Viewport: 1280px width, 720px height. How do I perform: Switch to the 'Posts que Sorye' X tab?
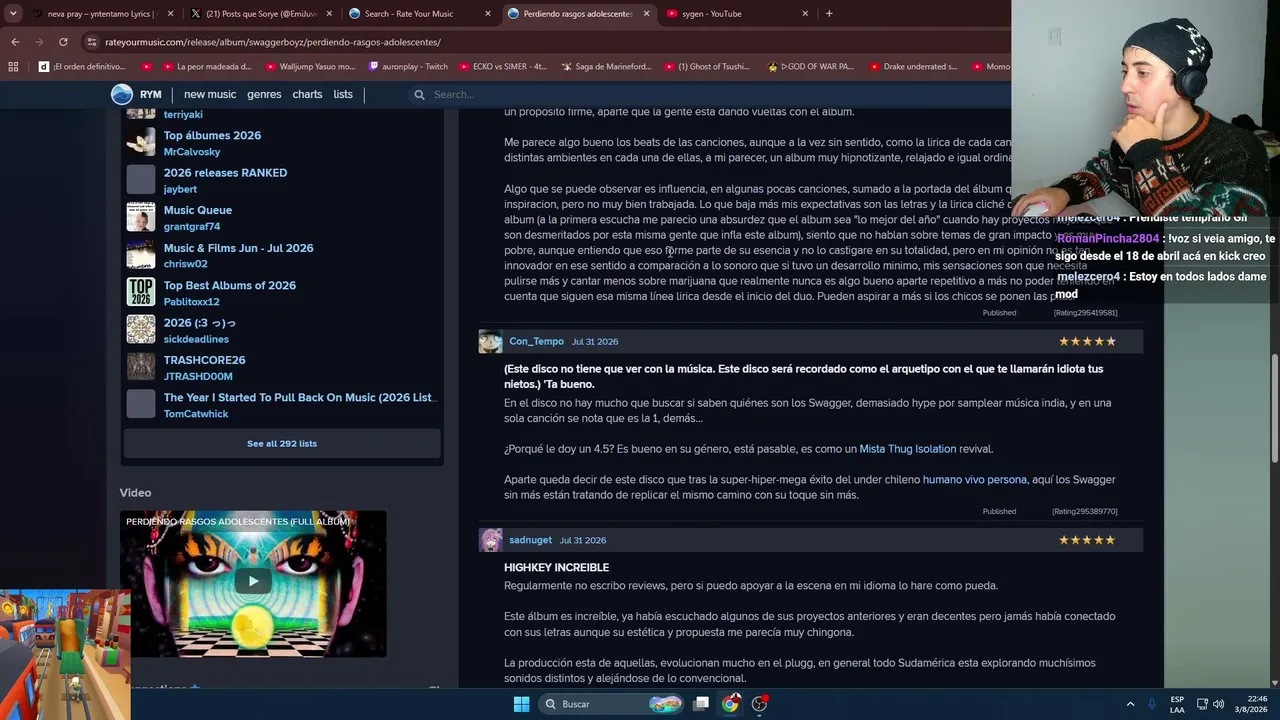(260, 14)
